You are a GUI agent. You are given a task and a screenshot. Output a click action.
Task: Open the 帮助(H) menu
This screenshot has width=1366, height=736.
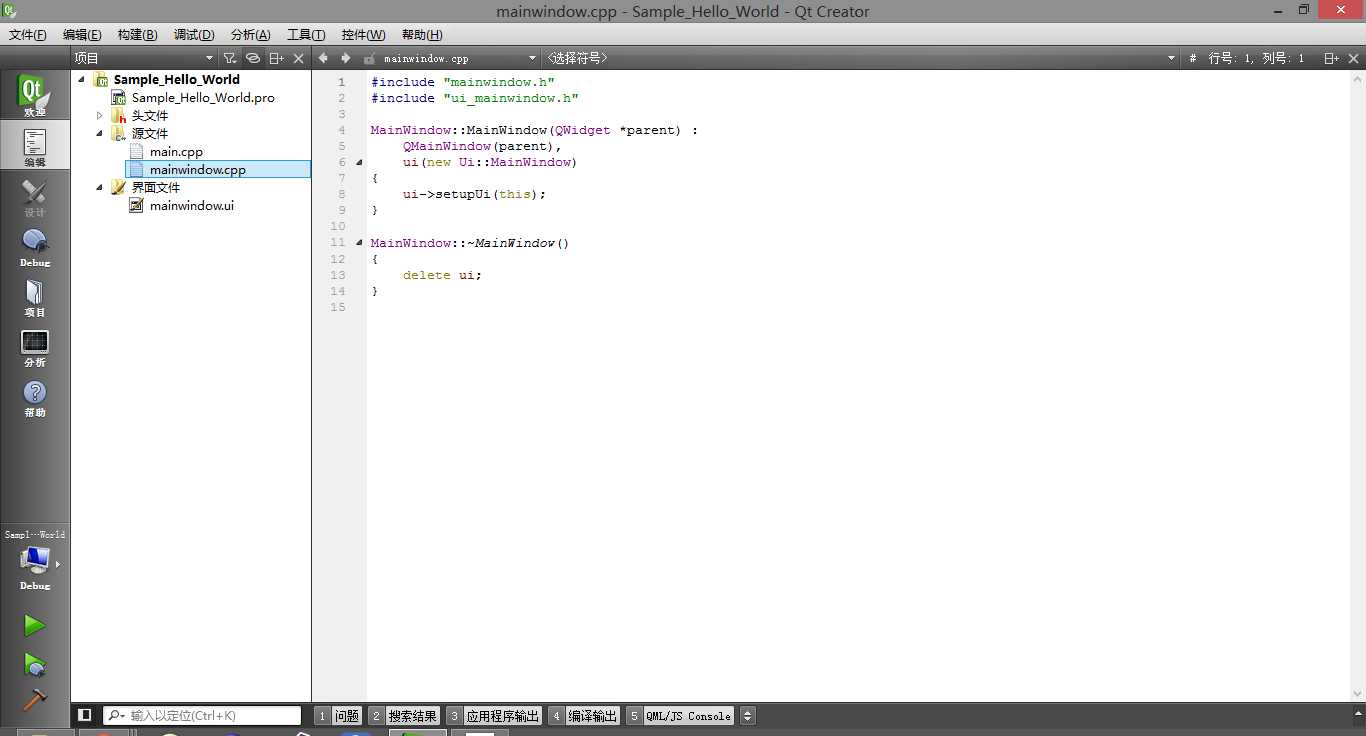click(422, 34)
